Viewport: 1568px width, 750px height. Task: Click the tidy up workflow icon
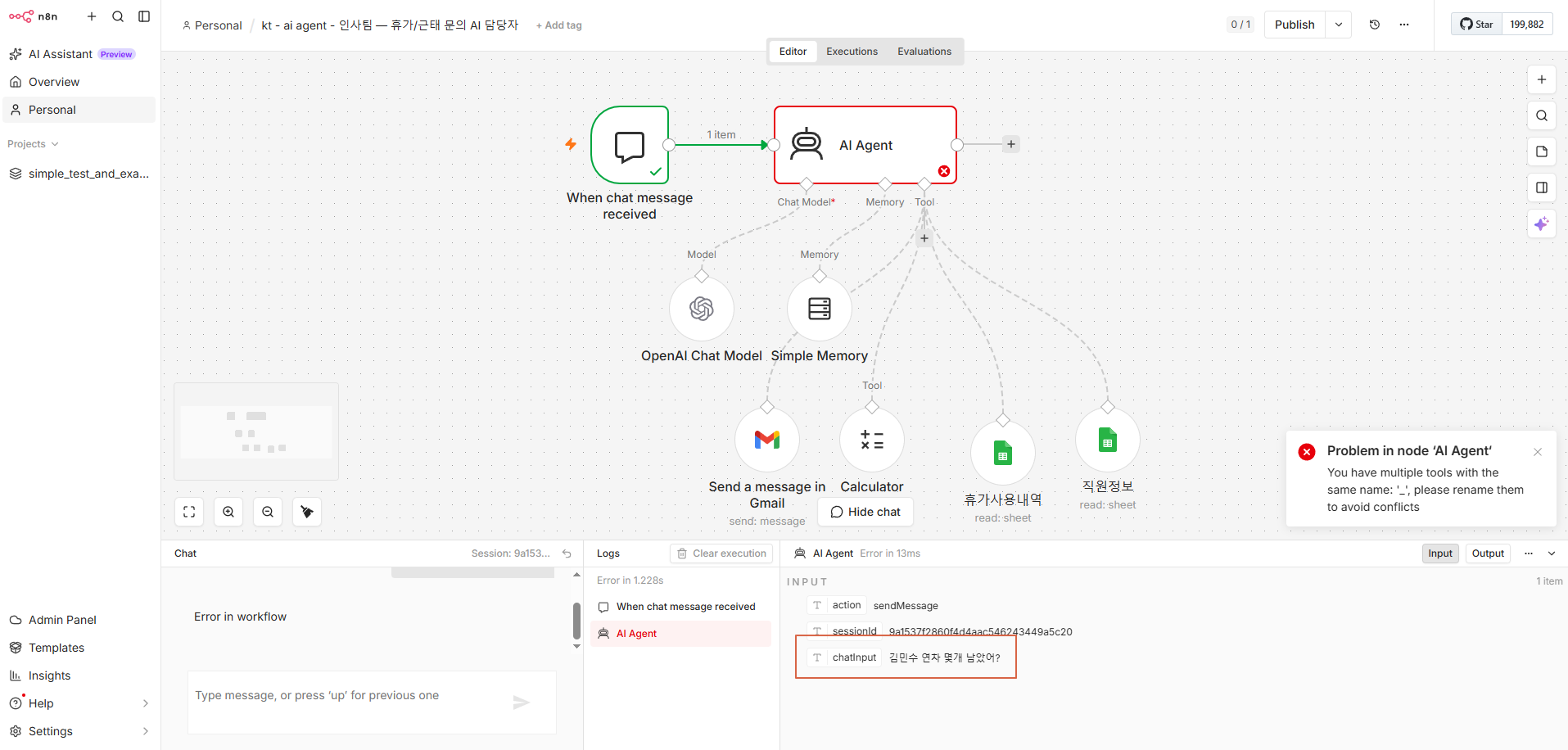point(307,512)
